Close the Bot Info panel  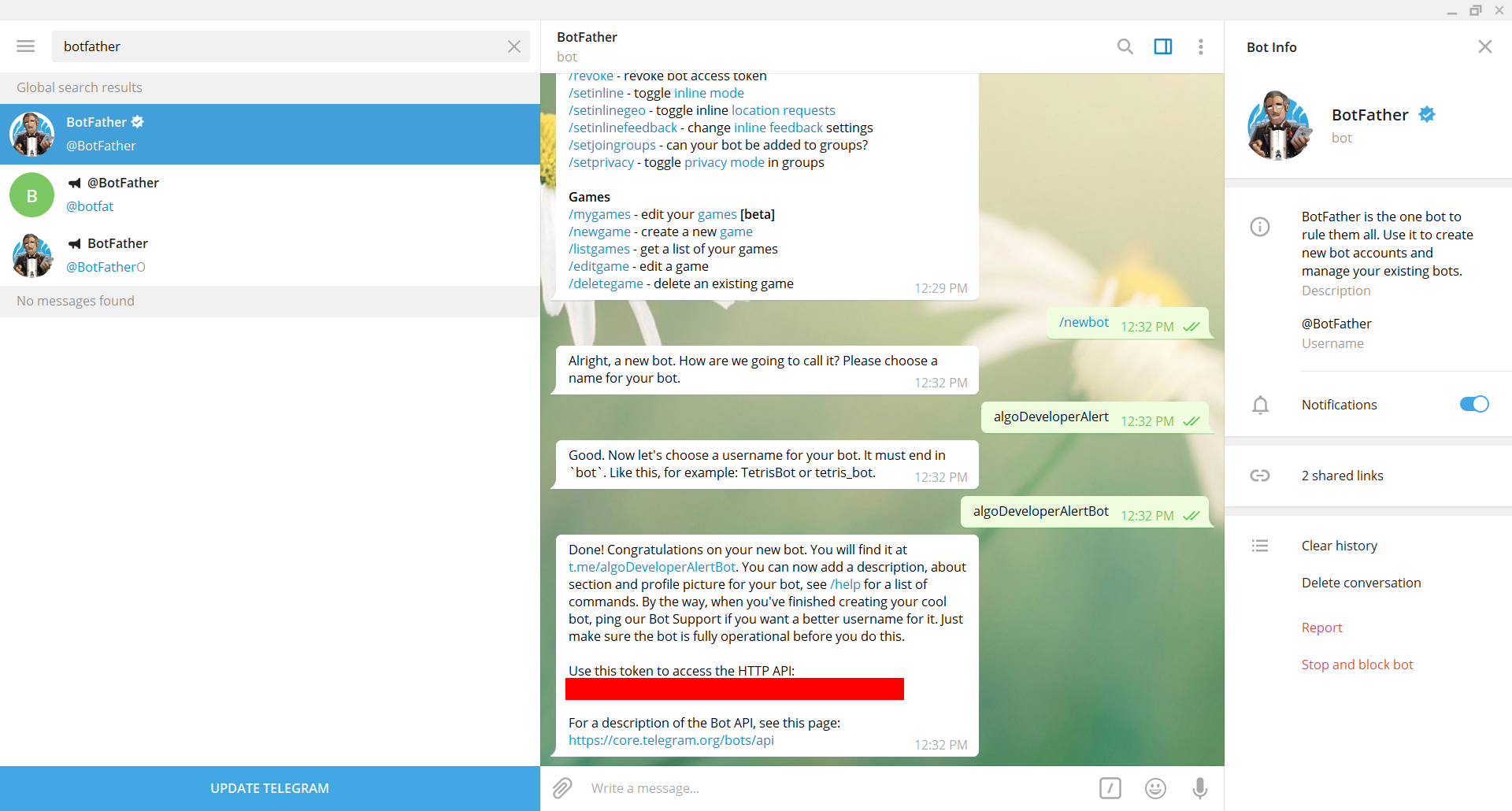click(x=1485, y=46)
